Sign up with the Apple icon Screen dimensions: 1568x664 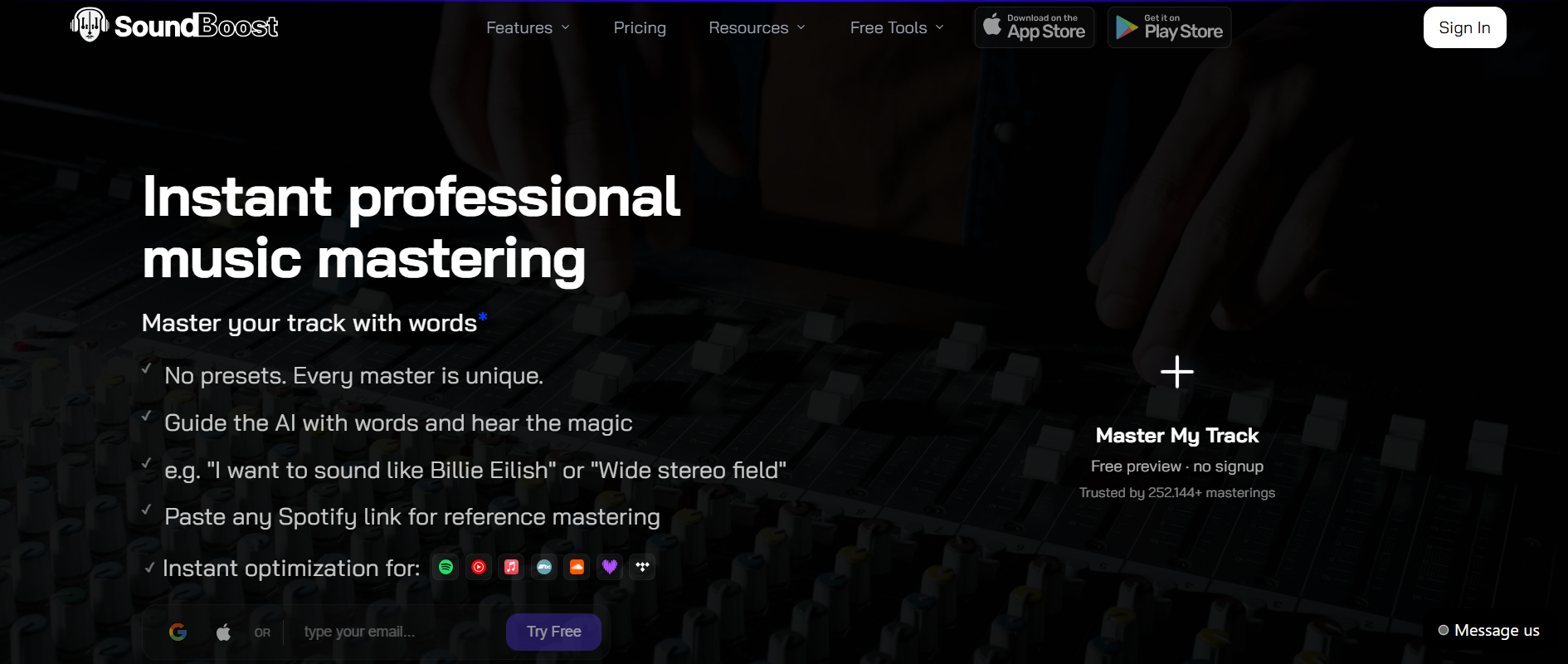pos(223,632)
